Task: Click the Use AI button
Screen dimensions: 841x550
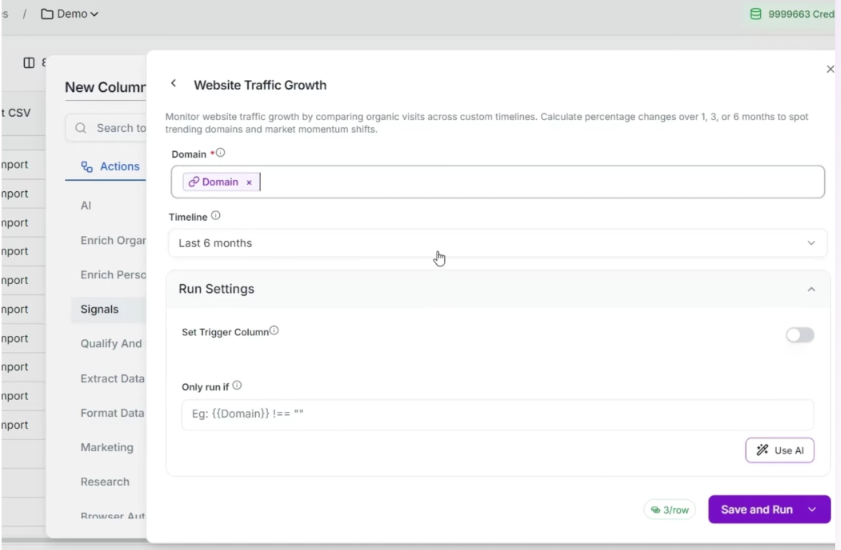Action: tap(779, 450)
